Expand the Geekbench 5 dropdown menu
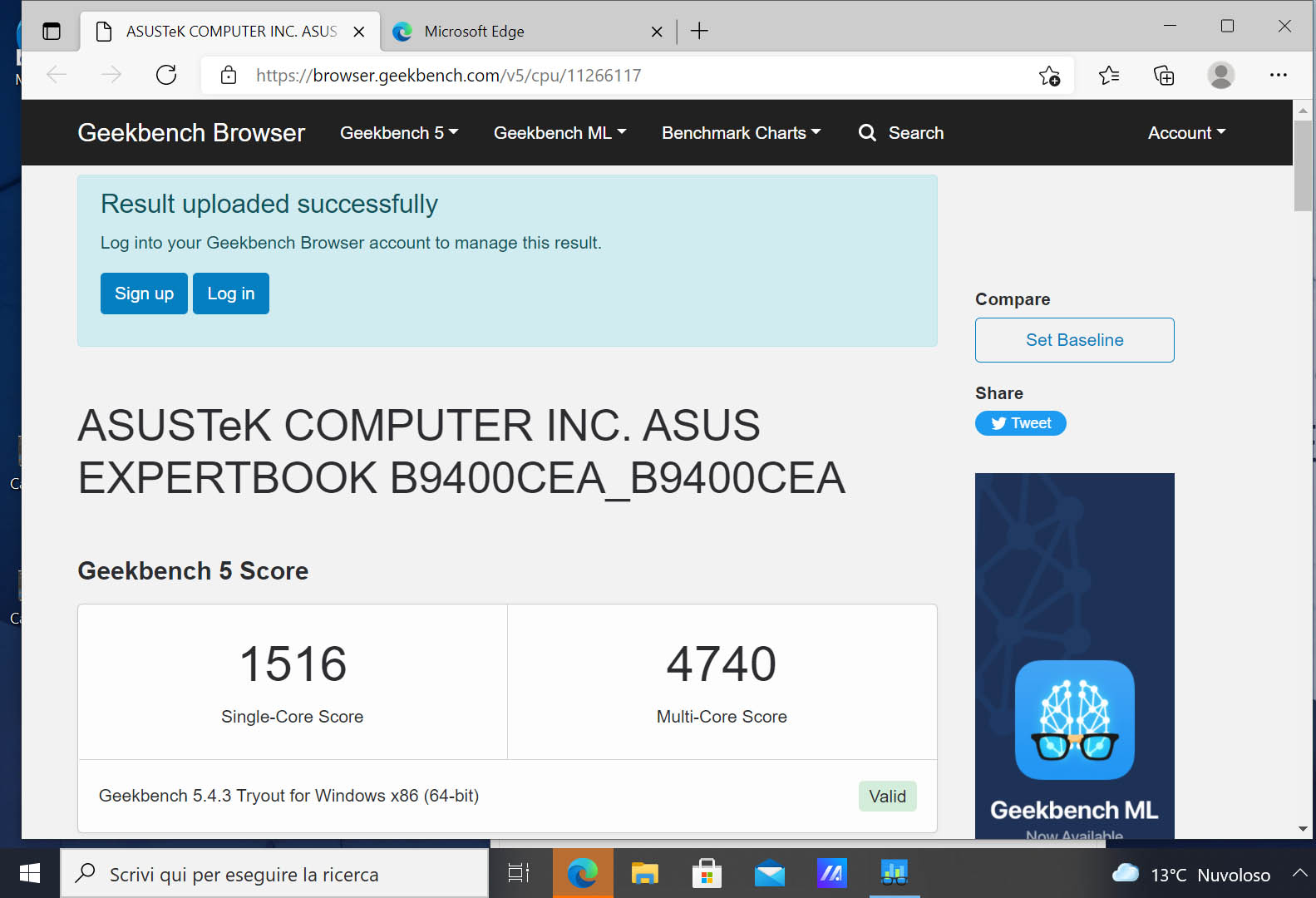 point(399,133)
